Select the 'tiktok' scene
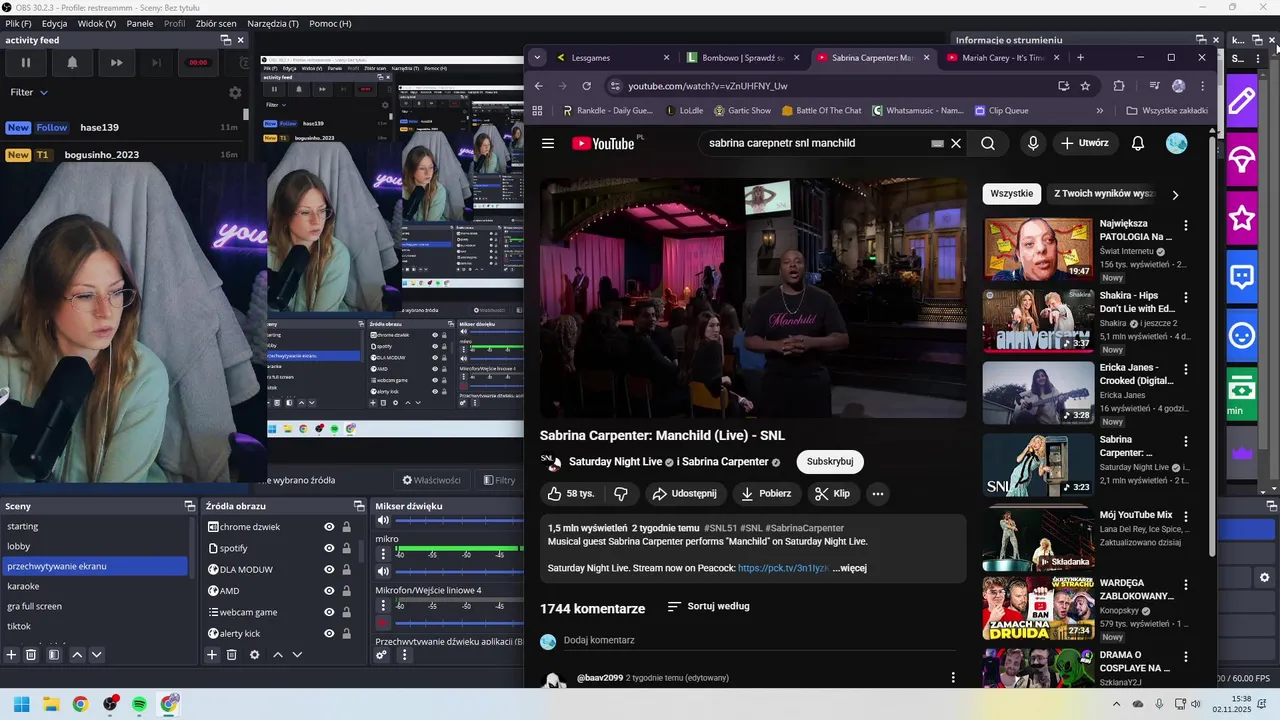Screen dimensions: 1280x720 (x=94, y=626)
